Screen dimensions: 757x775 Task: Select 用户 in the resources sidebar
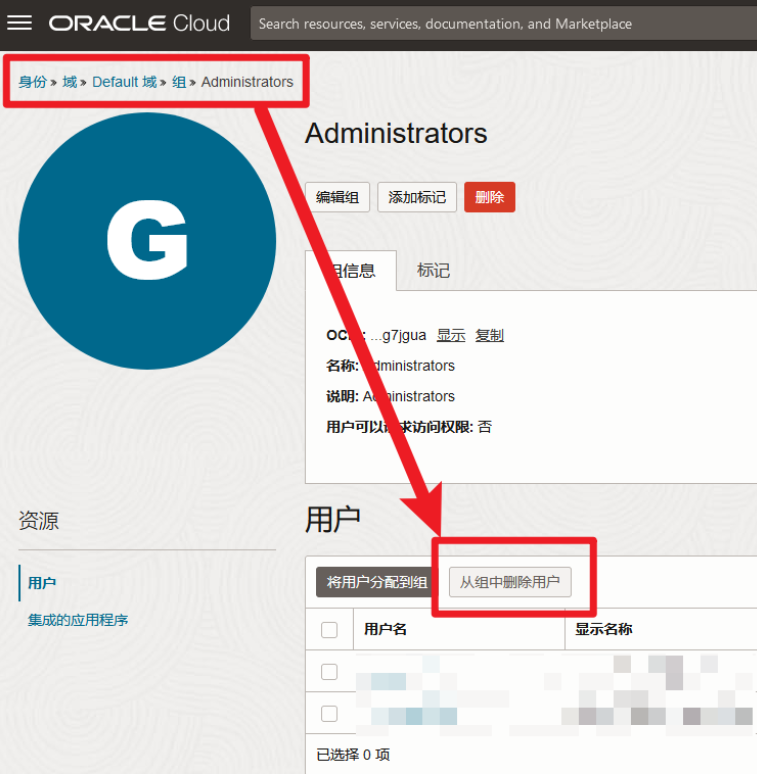(42, 583)
